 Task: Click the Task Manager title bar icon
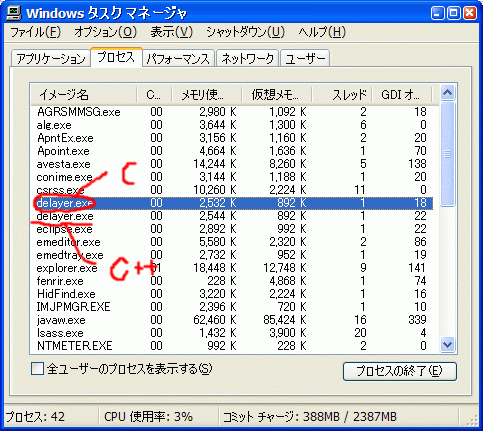tap(14, 13)
